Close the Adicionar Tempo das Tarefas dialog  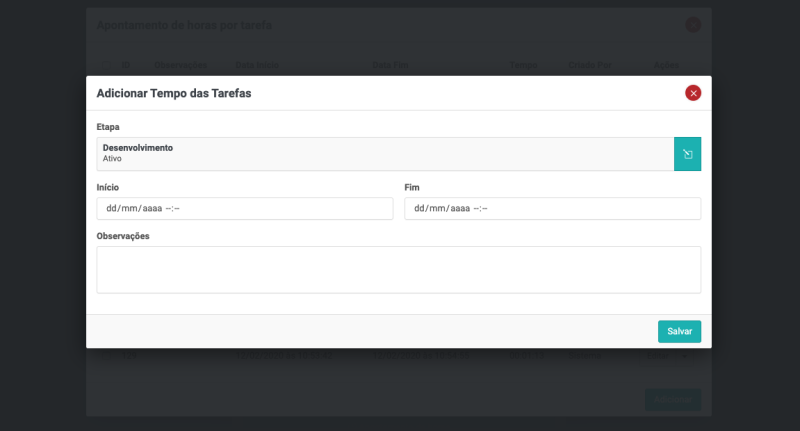coord(693,93)
